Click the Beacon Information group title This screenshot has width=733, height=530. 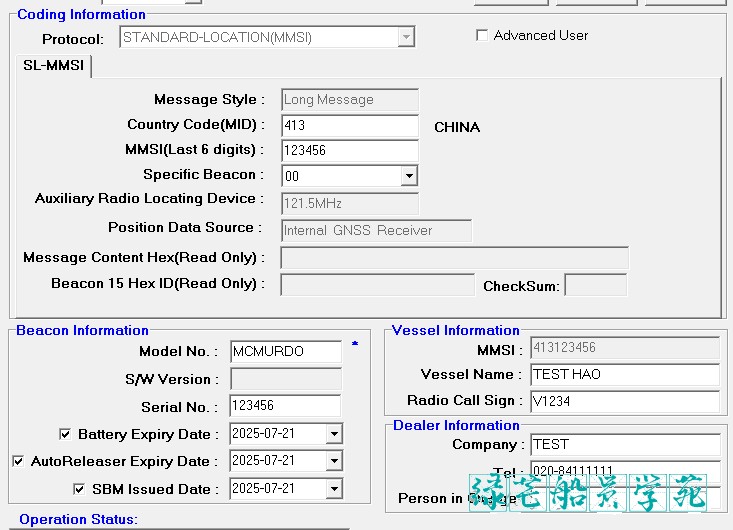pyautogui.click(x=82, y=330)
